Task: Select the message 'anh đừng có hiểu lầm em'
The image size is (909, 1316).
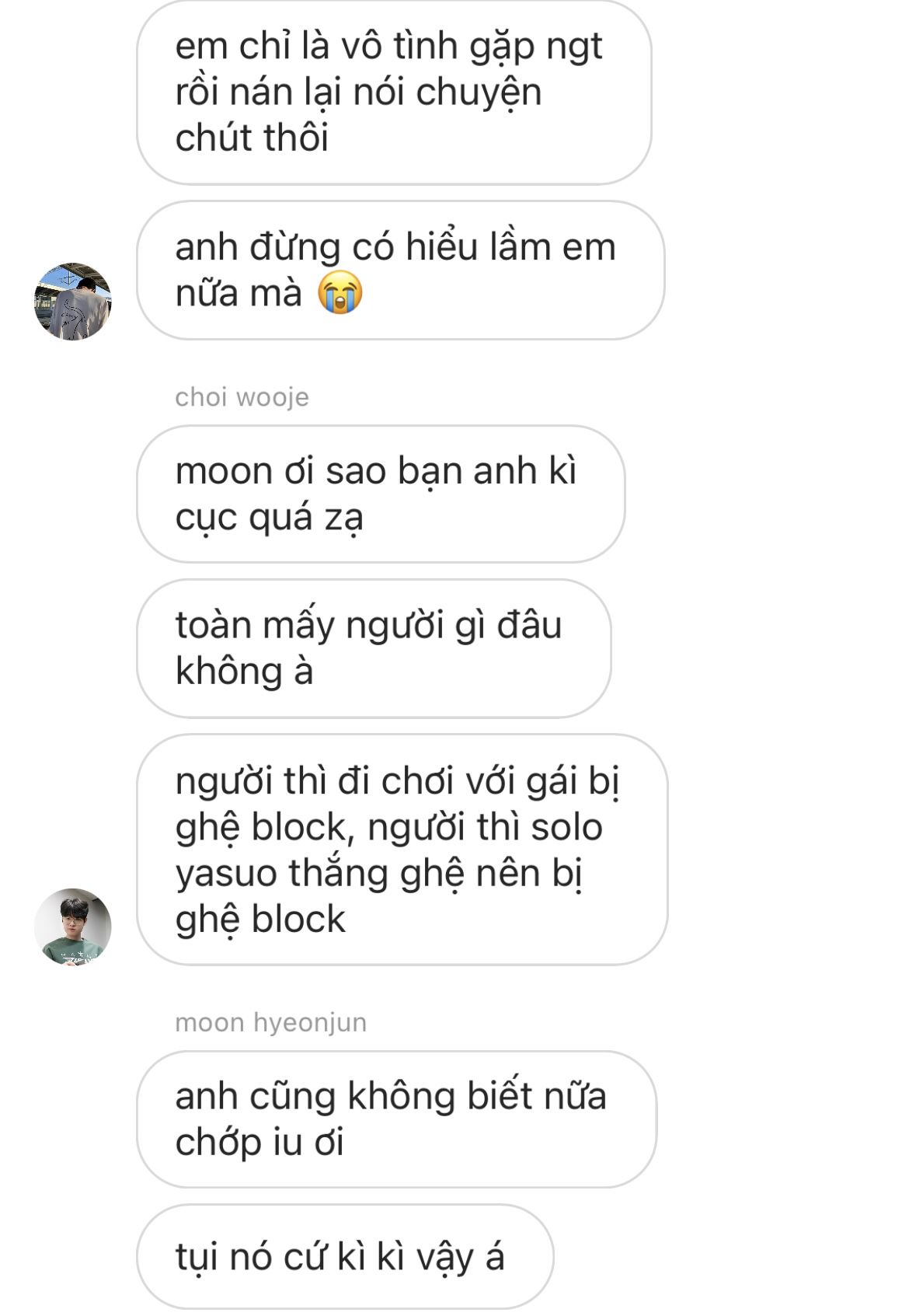Action: point(400,271)
